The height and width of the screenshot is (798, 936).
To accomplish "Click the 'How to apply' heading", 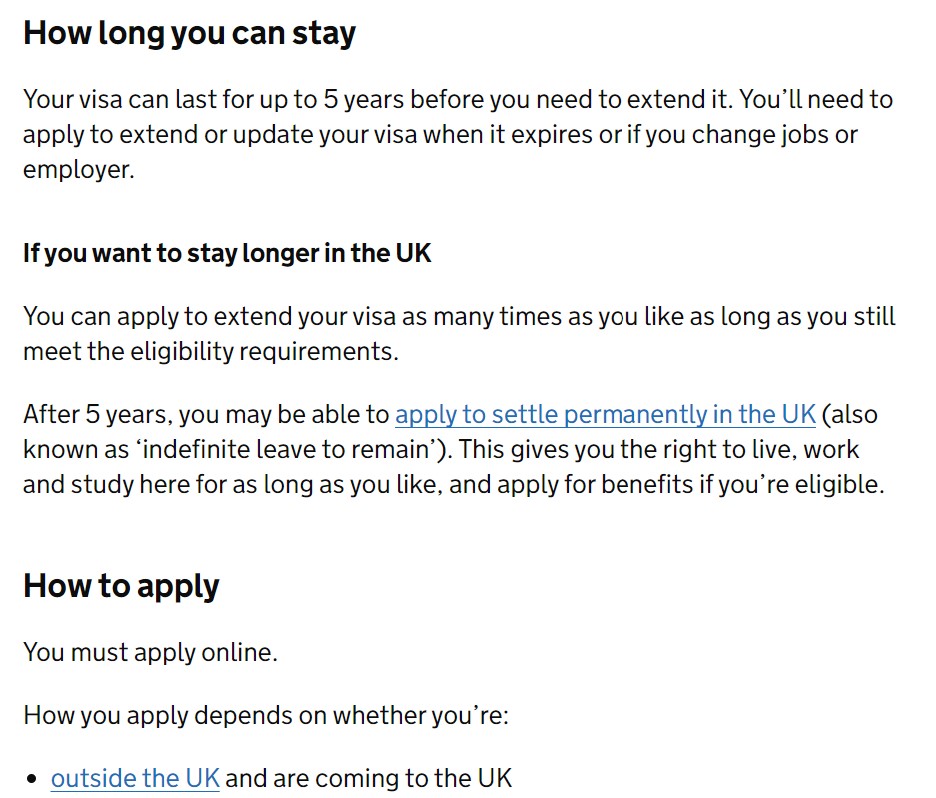I will tap(121, 586).
